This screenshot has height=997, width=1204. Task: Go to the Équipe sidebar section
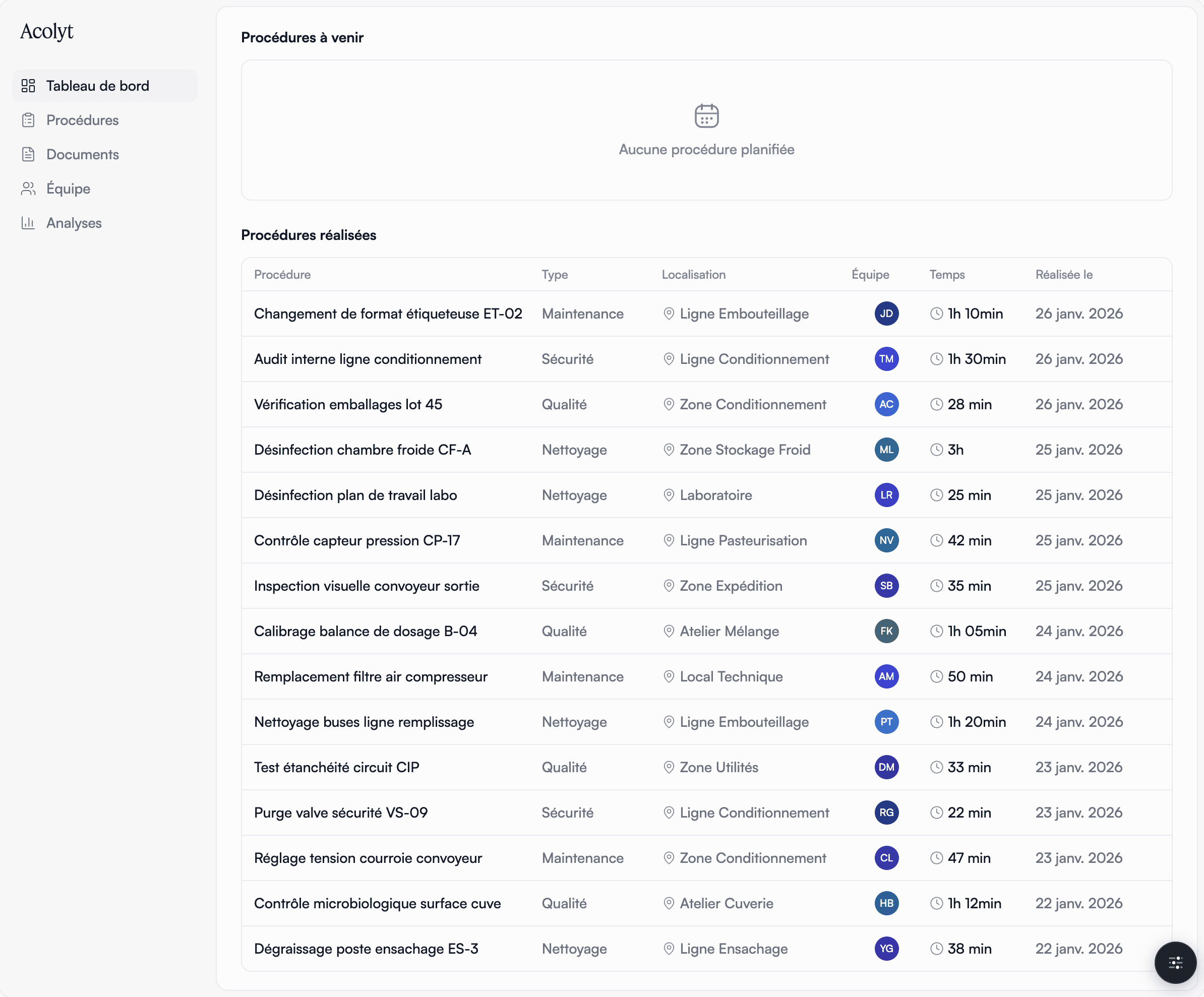(x=68, y=189)
